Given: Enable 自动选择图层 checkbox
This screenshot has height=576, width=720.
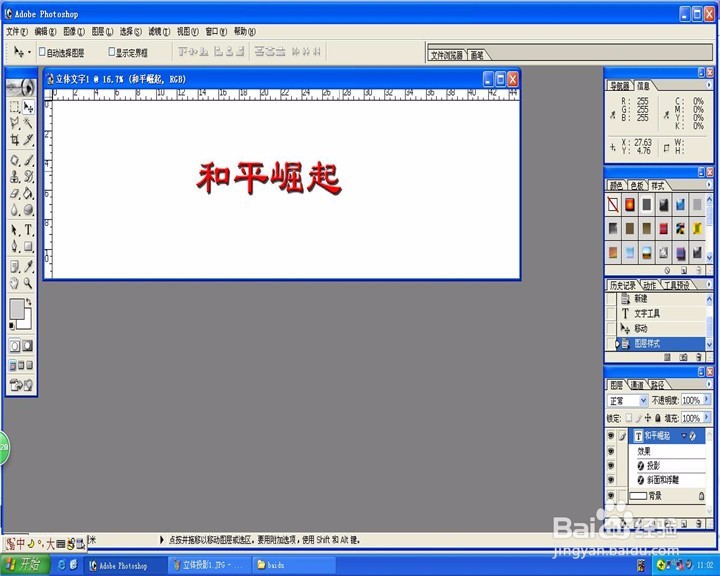Looking at the screenshot, I should coord(42,52).
